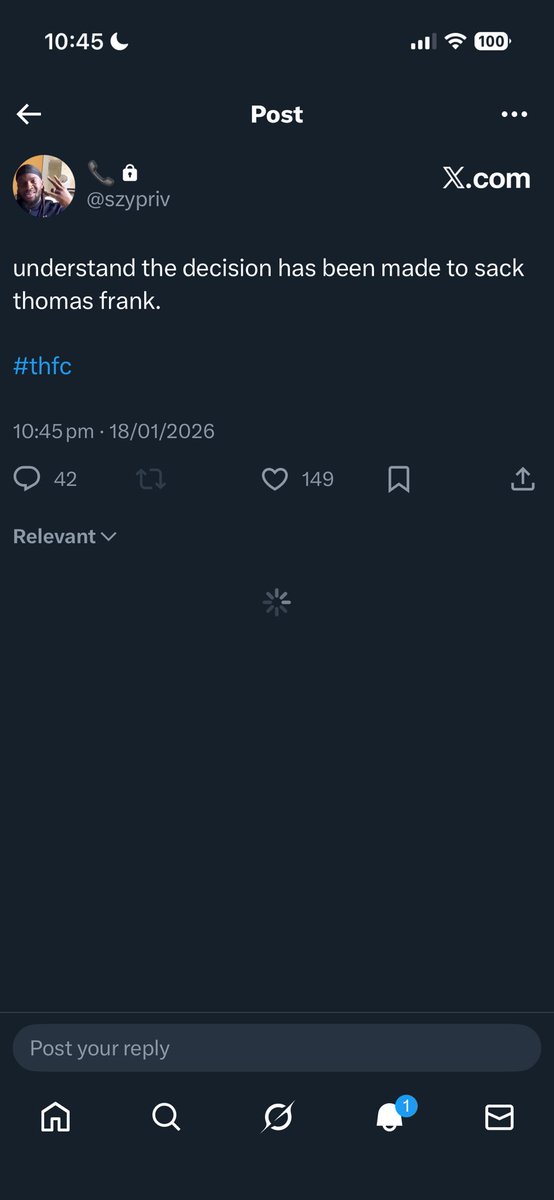The width and height of the screenshot is (554, 1200).
Task: Tap the post timestamp 10:45 pm
Action: click(x=53, y=432)
